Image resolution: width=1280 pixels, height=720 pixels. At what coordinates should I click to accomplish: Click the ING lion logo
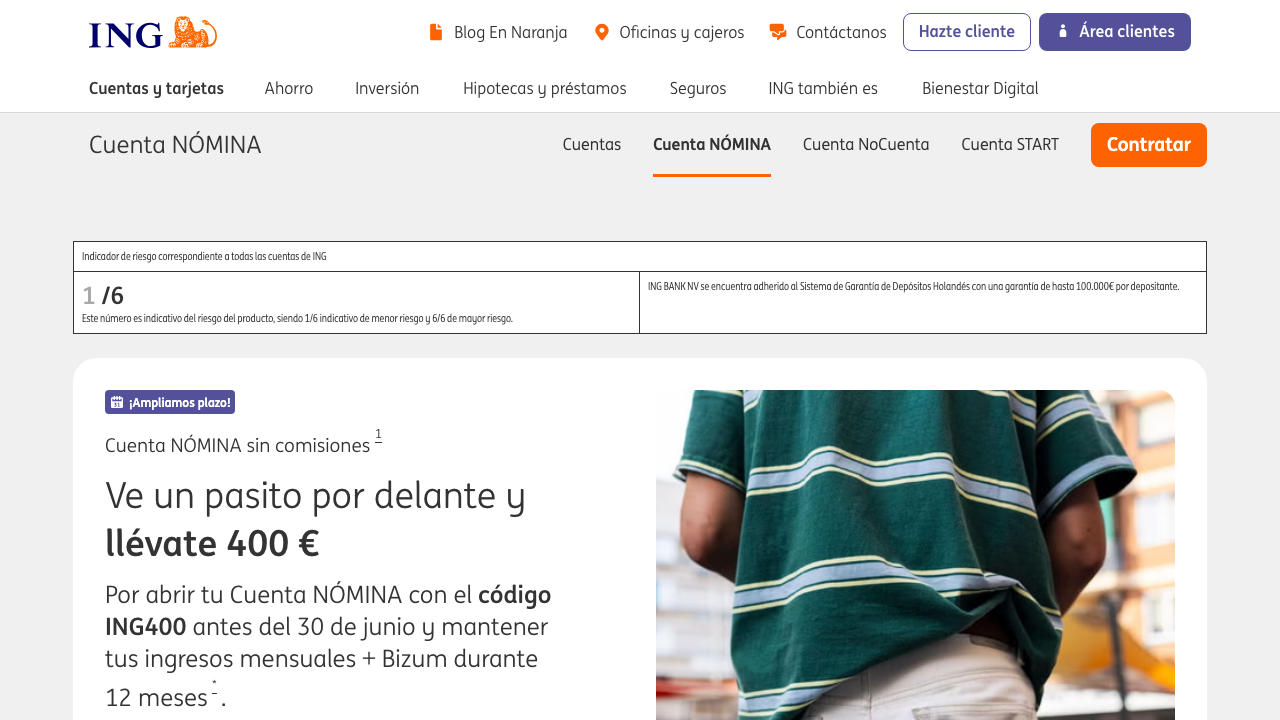[153, 33]
